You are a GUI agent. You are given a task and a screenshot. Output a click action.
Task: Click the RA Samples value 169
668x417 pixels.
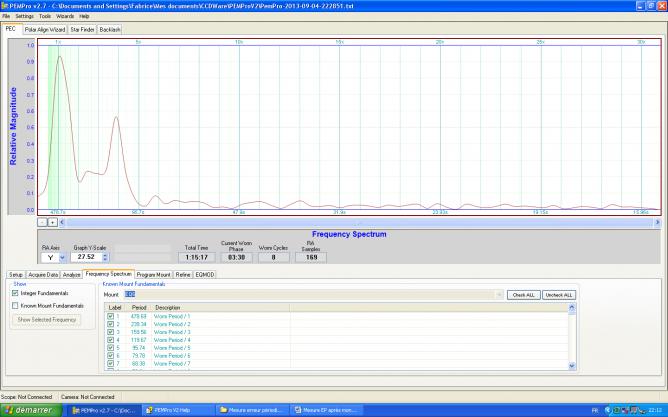coord(311,257)
